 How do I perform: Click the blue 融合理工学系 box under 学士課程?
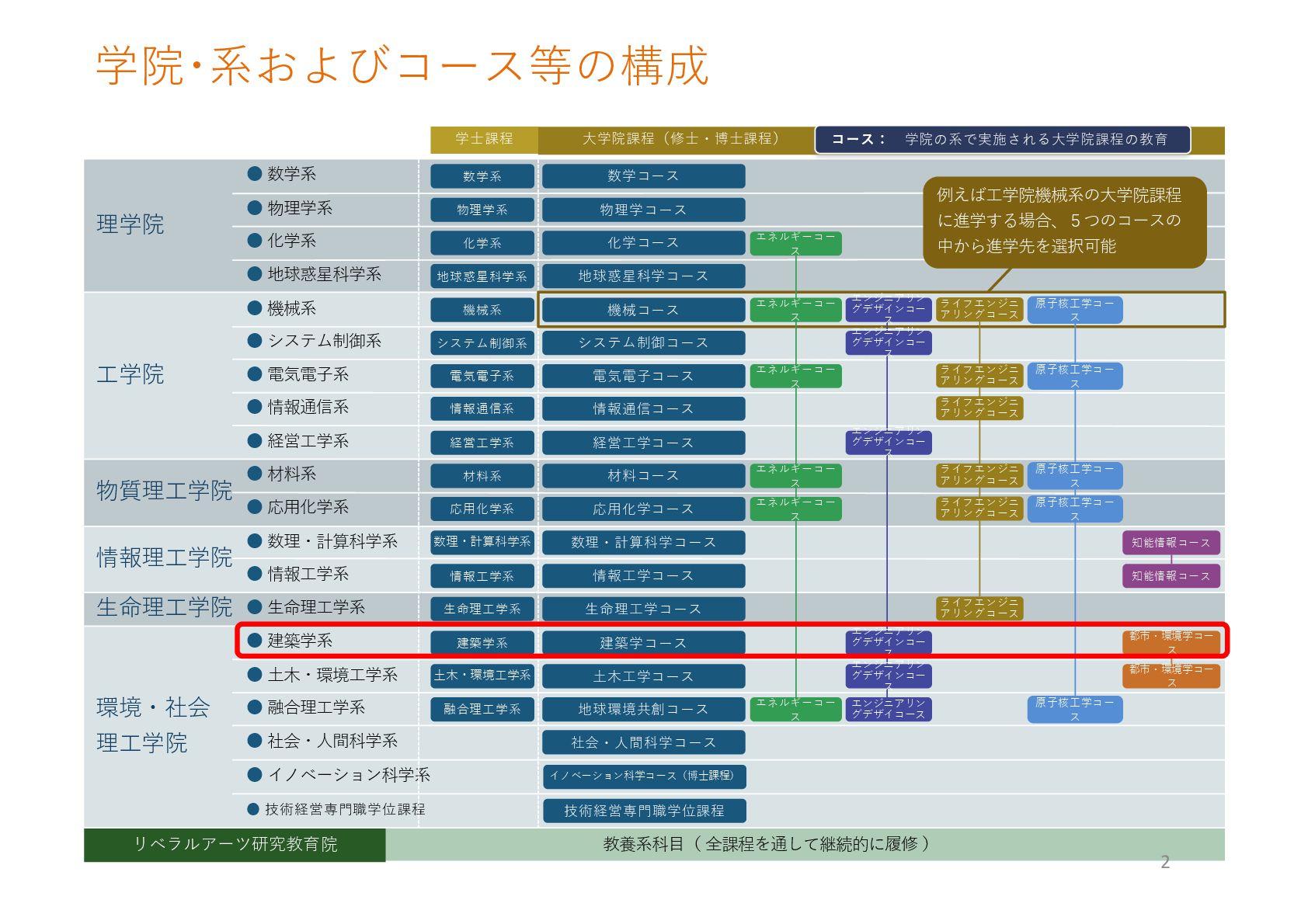(482, 709)
